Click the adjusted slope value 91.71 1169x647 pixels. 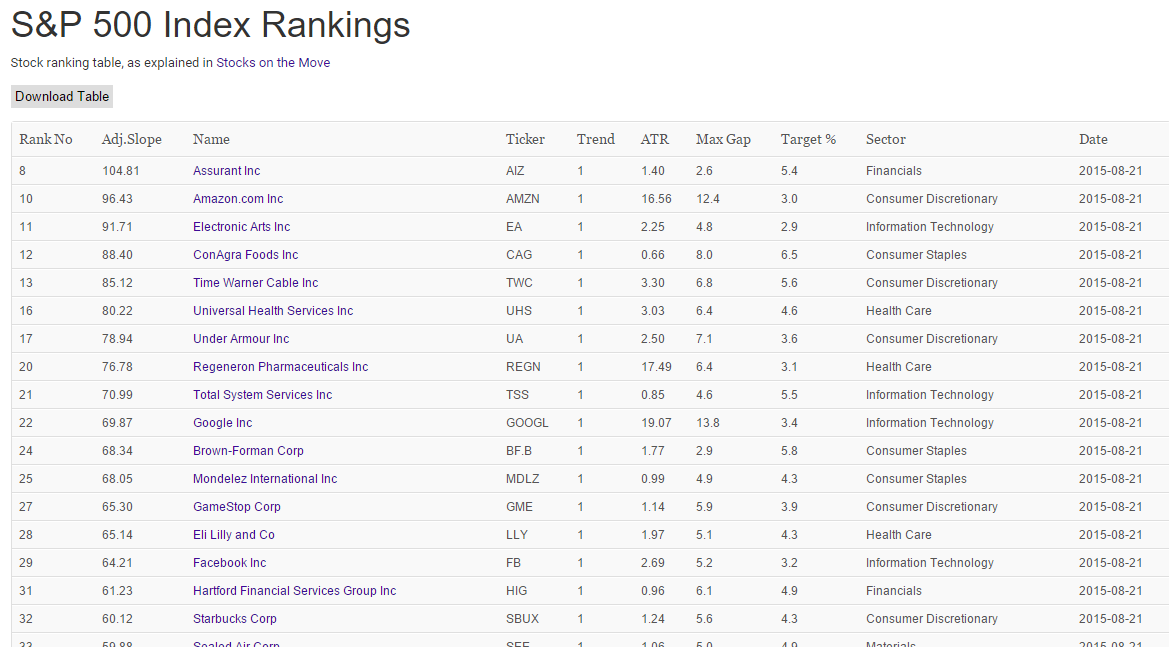click(x=117, y=227)
